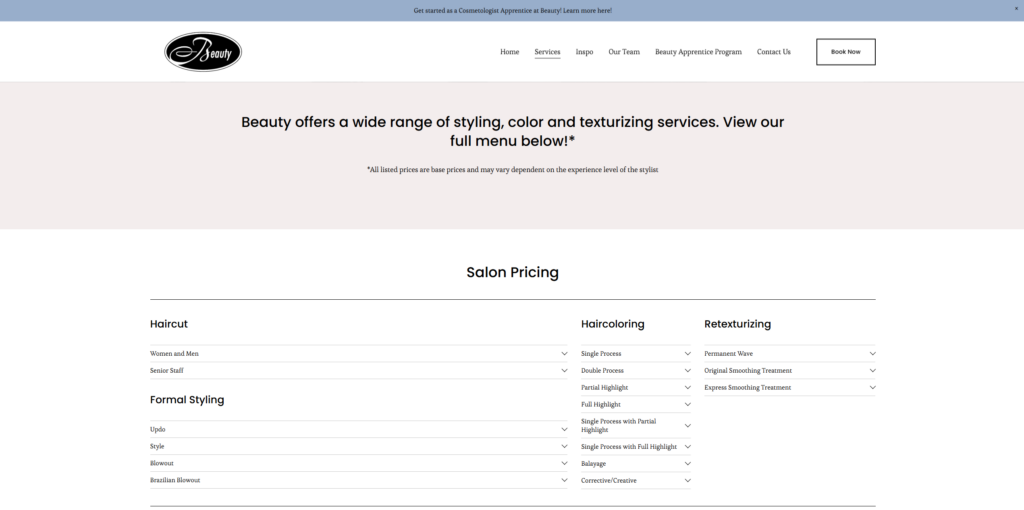Open the Beauty Apprentice Program page
The width and height of the screenshot is (1024, 510).
coord(698,52)
